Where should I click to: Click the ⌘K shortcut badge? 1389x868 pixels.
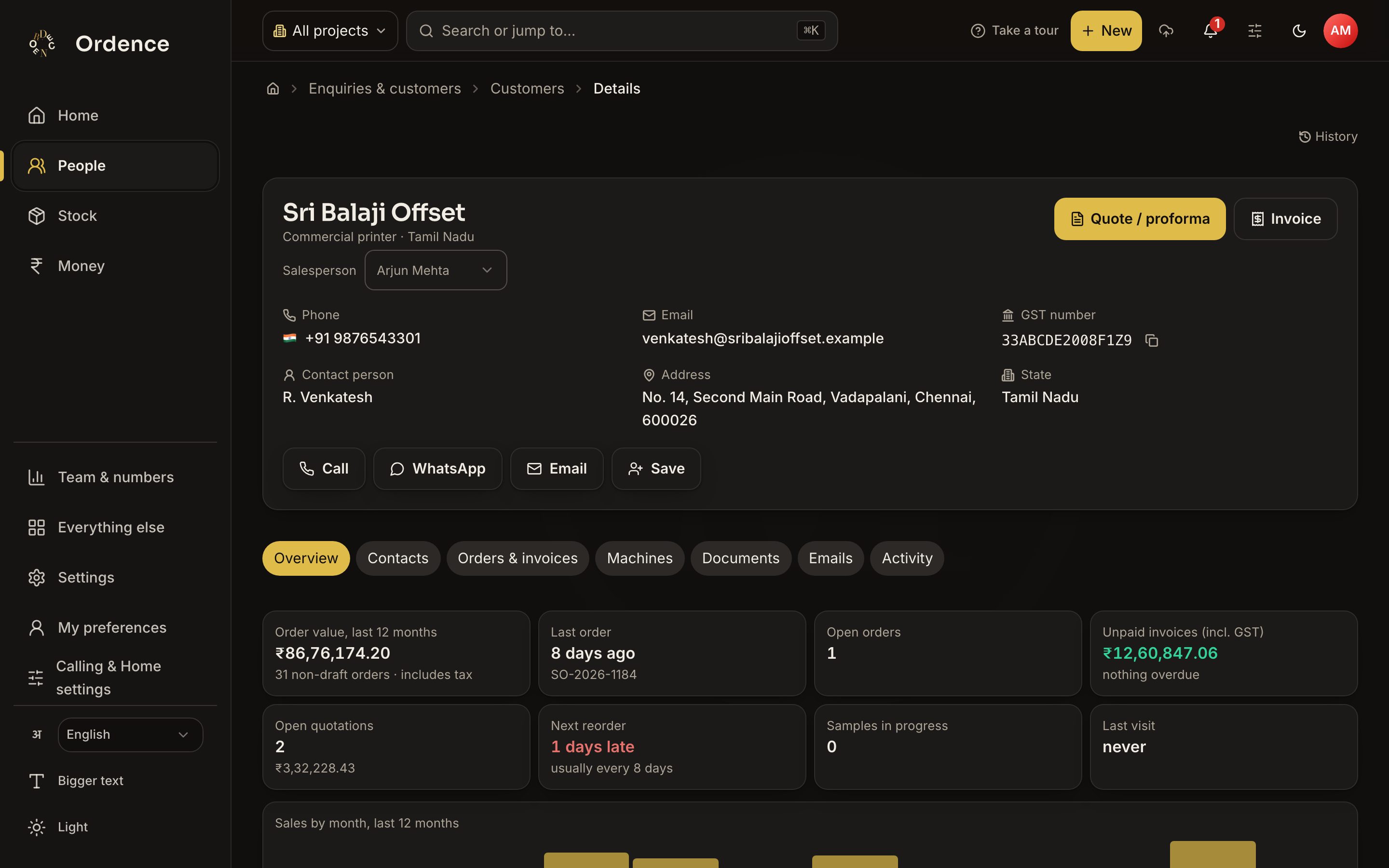coord(810,30)
